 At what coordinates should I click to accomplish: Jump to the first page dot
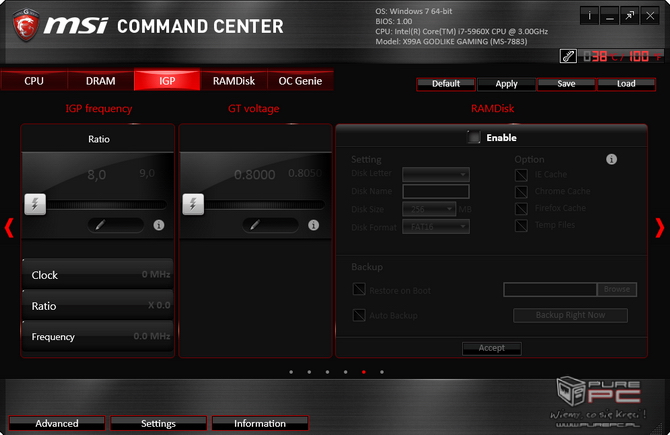click(x=291, y=372)
